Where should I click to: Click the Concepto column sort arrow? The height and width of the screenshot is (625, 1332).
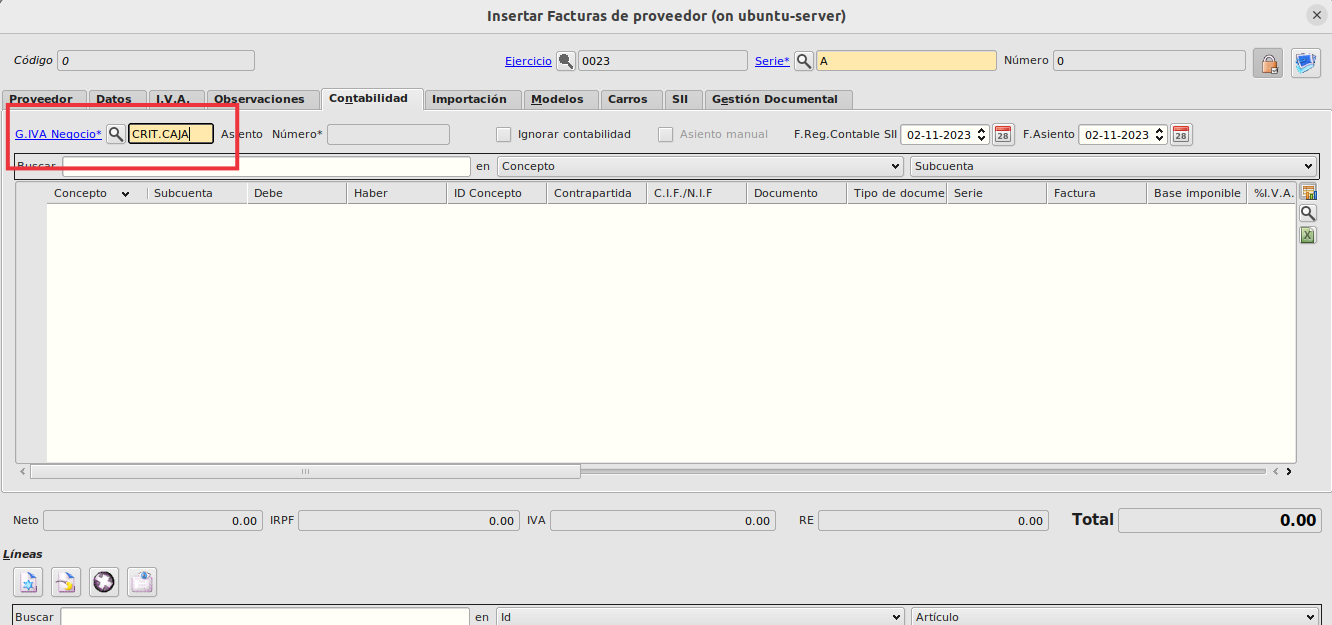126,194
